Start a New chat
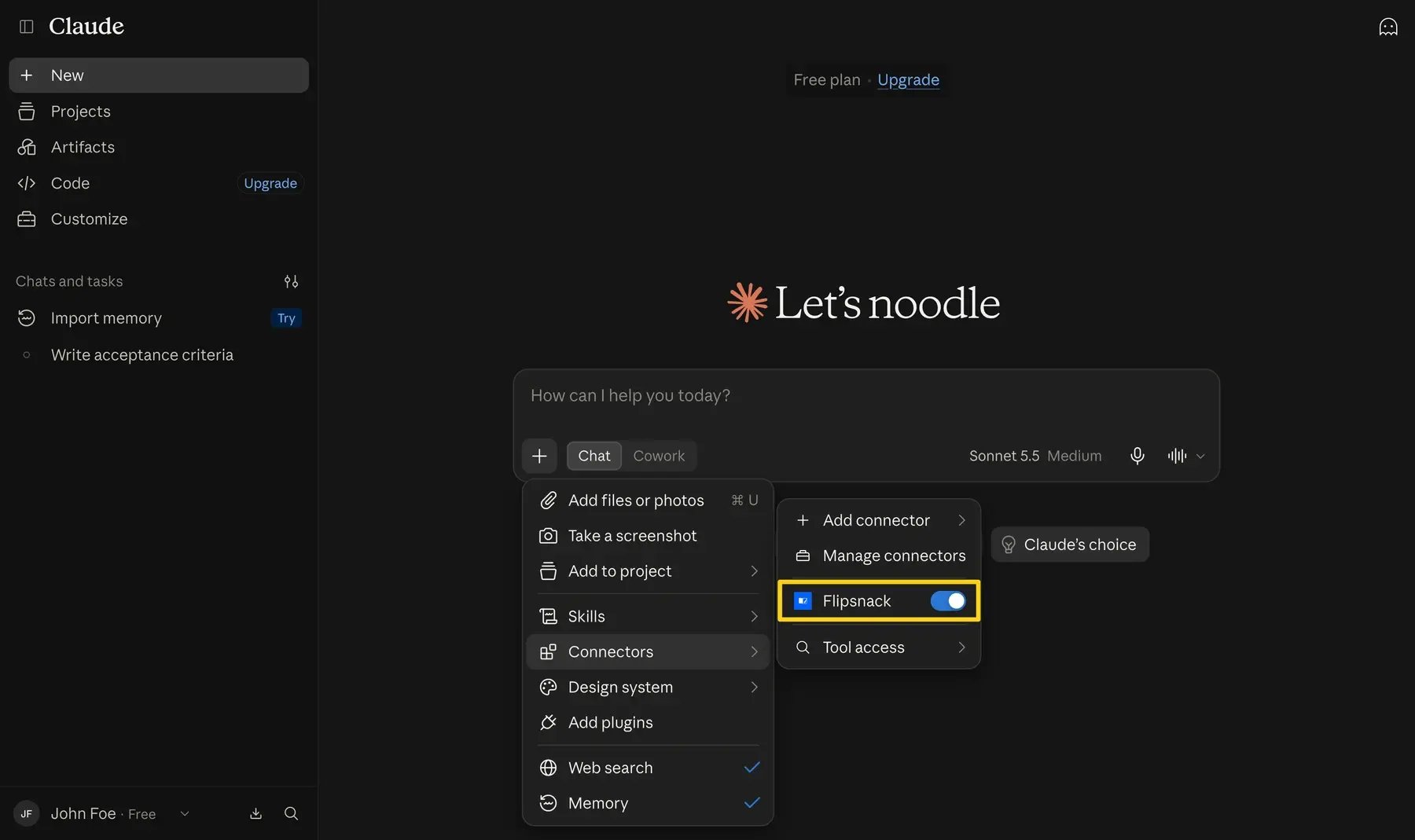The width and height of the screenshot is (1415, 840). coord(159,75)
